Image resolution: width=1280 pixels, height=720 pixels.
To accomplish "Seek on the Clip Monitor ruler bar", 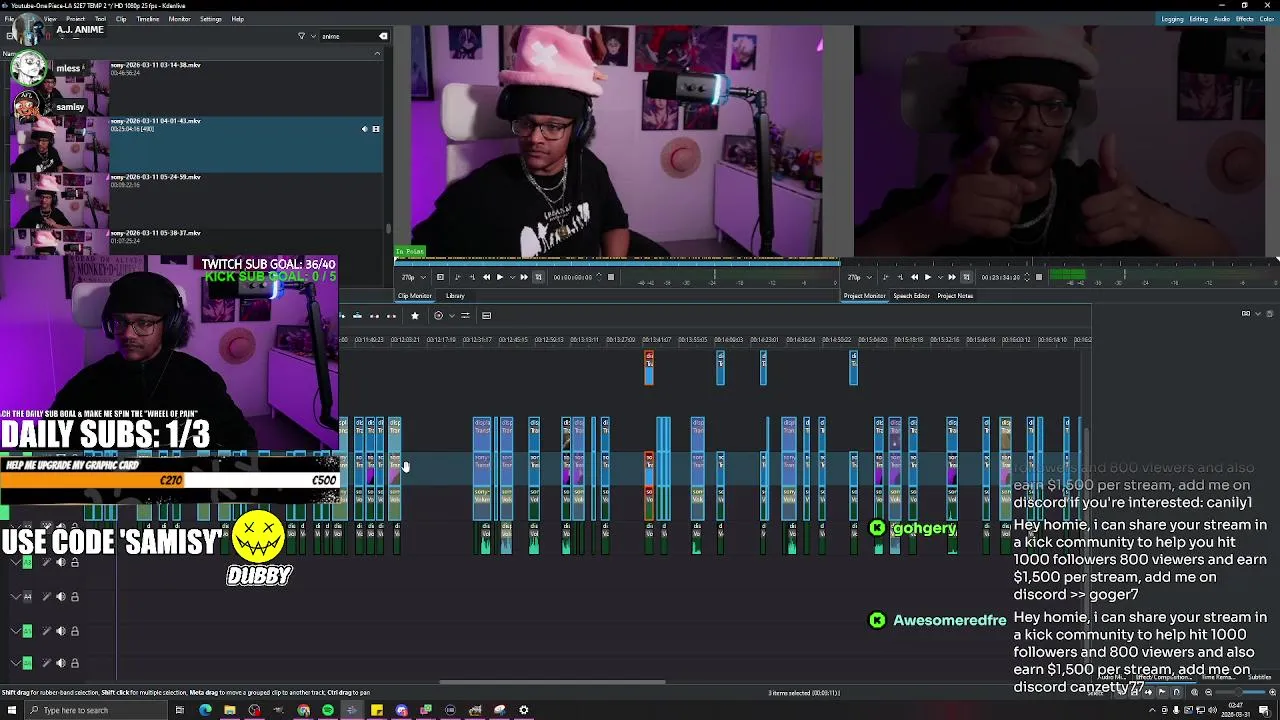I will (x=617, y=263).
